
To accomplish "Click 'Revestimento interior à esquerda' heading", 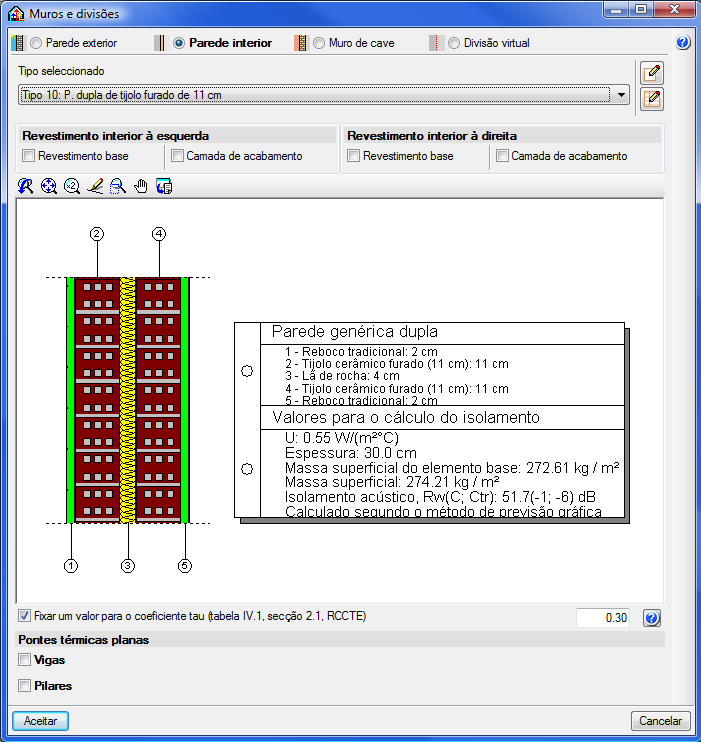I will (115, 136).
